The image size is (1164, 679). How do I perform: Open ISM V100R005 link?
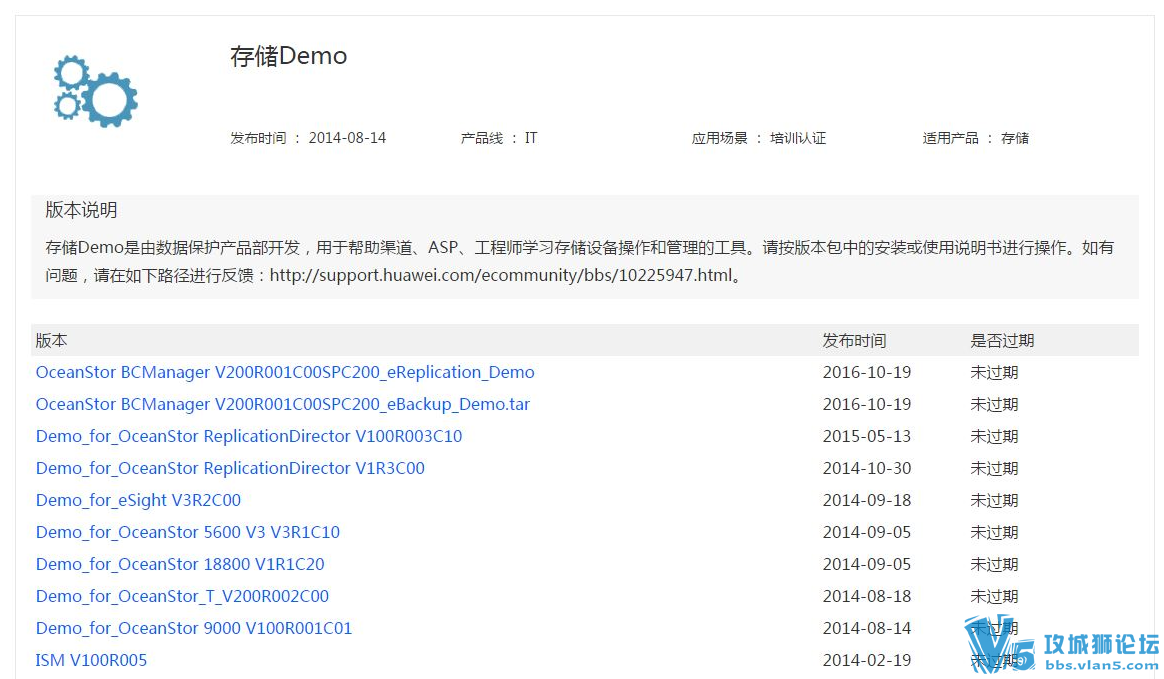(x=91, y=660)
